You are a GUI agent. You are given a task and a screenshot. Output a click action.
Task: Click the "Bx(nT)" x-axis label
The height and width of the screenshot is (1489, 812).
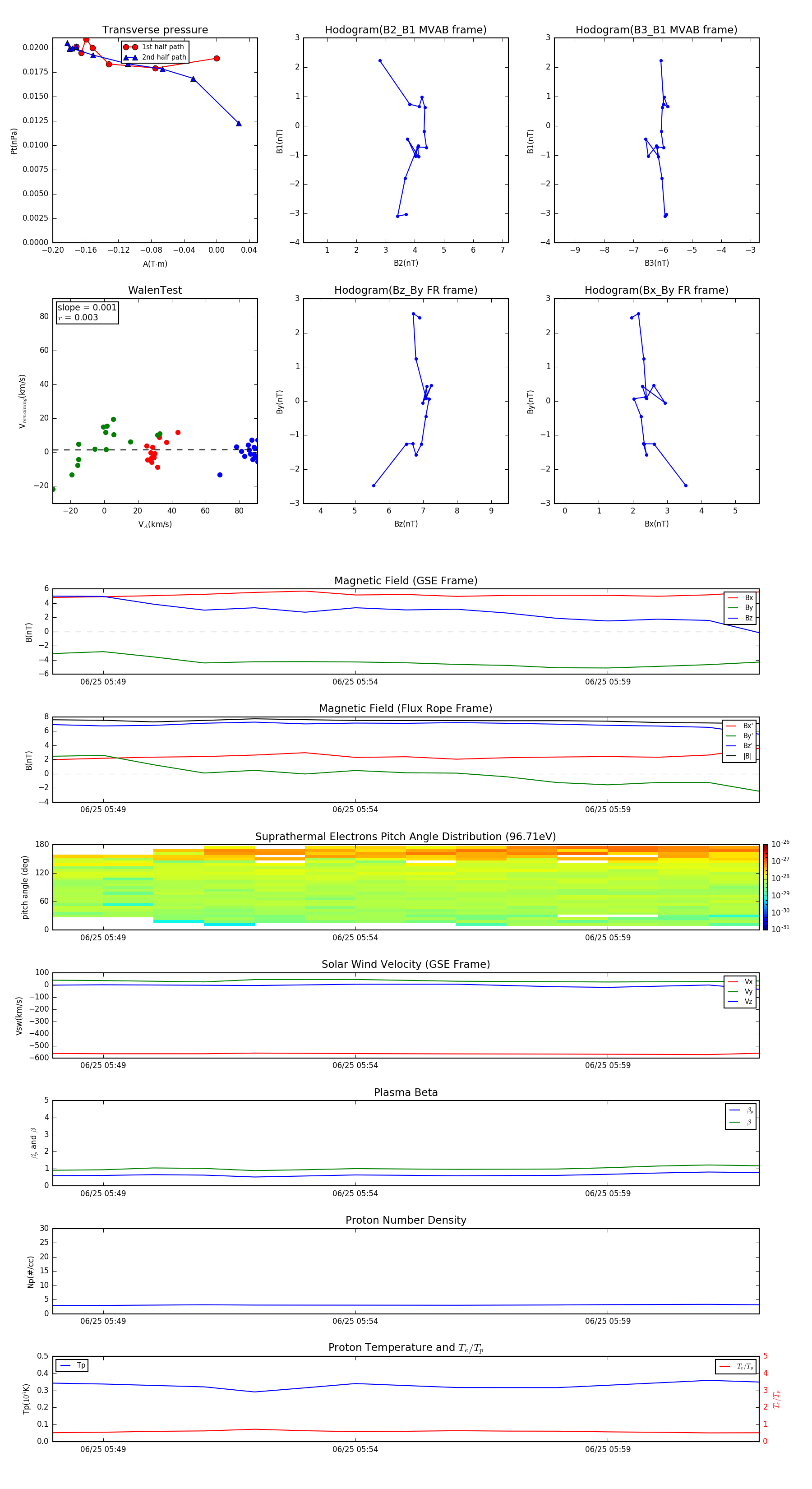click(656, 524)
